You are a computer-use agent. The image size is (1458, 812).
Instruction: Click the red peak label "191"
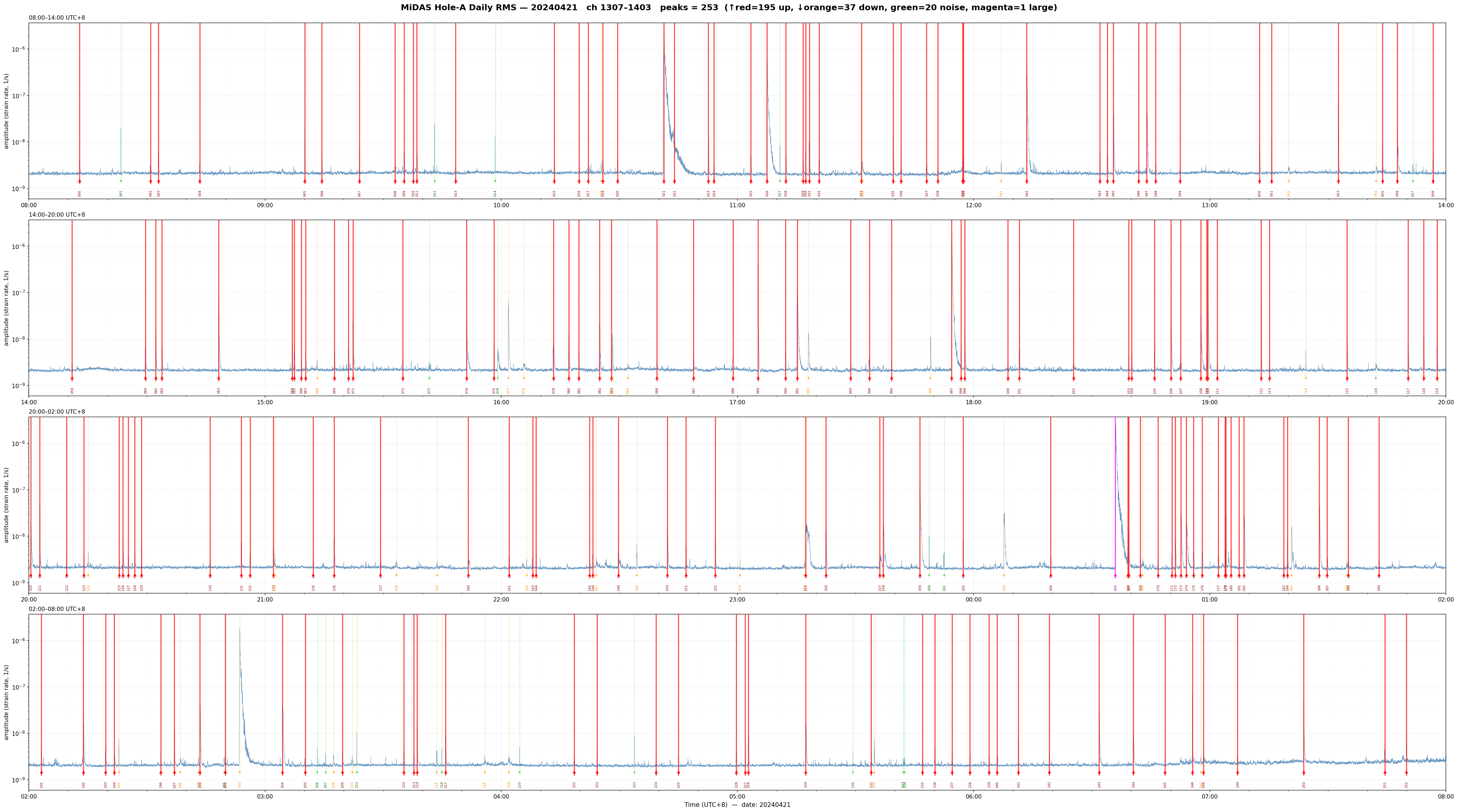[x=41, y=785]
